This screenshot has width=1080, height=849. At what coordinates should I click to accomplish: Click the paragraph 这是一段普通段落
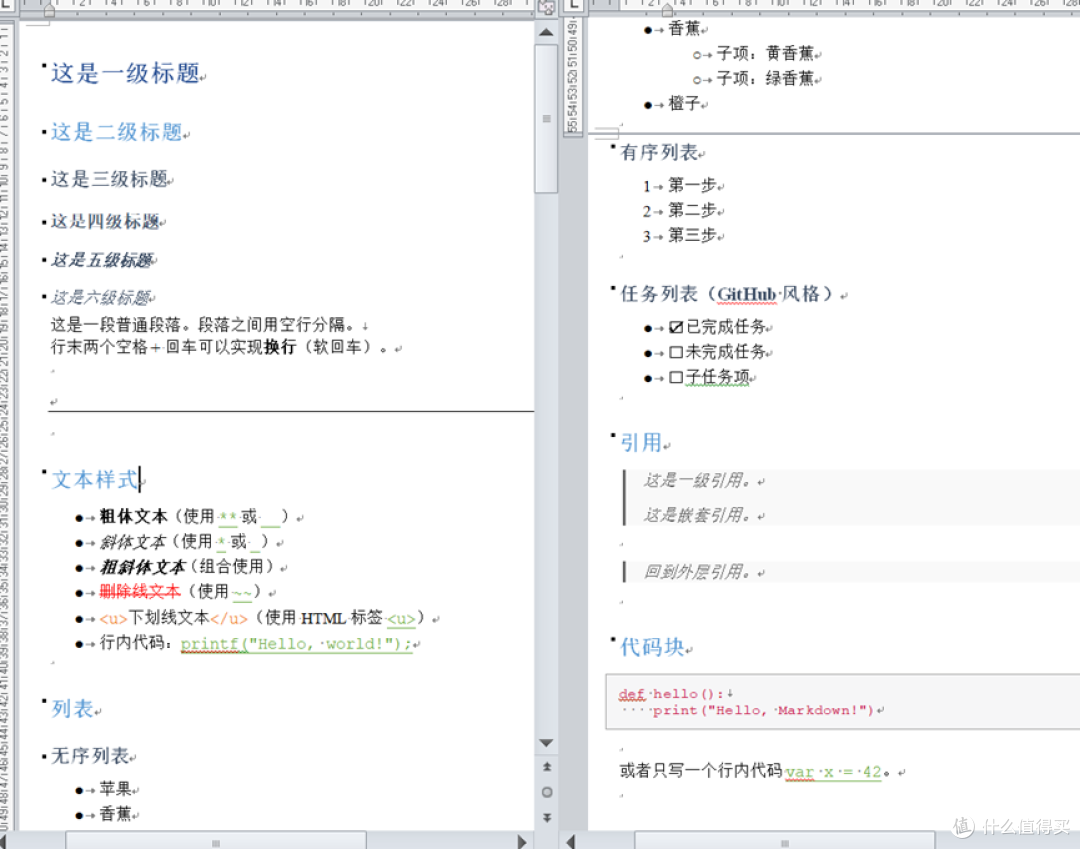[205, 324]
